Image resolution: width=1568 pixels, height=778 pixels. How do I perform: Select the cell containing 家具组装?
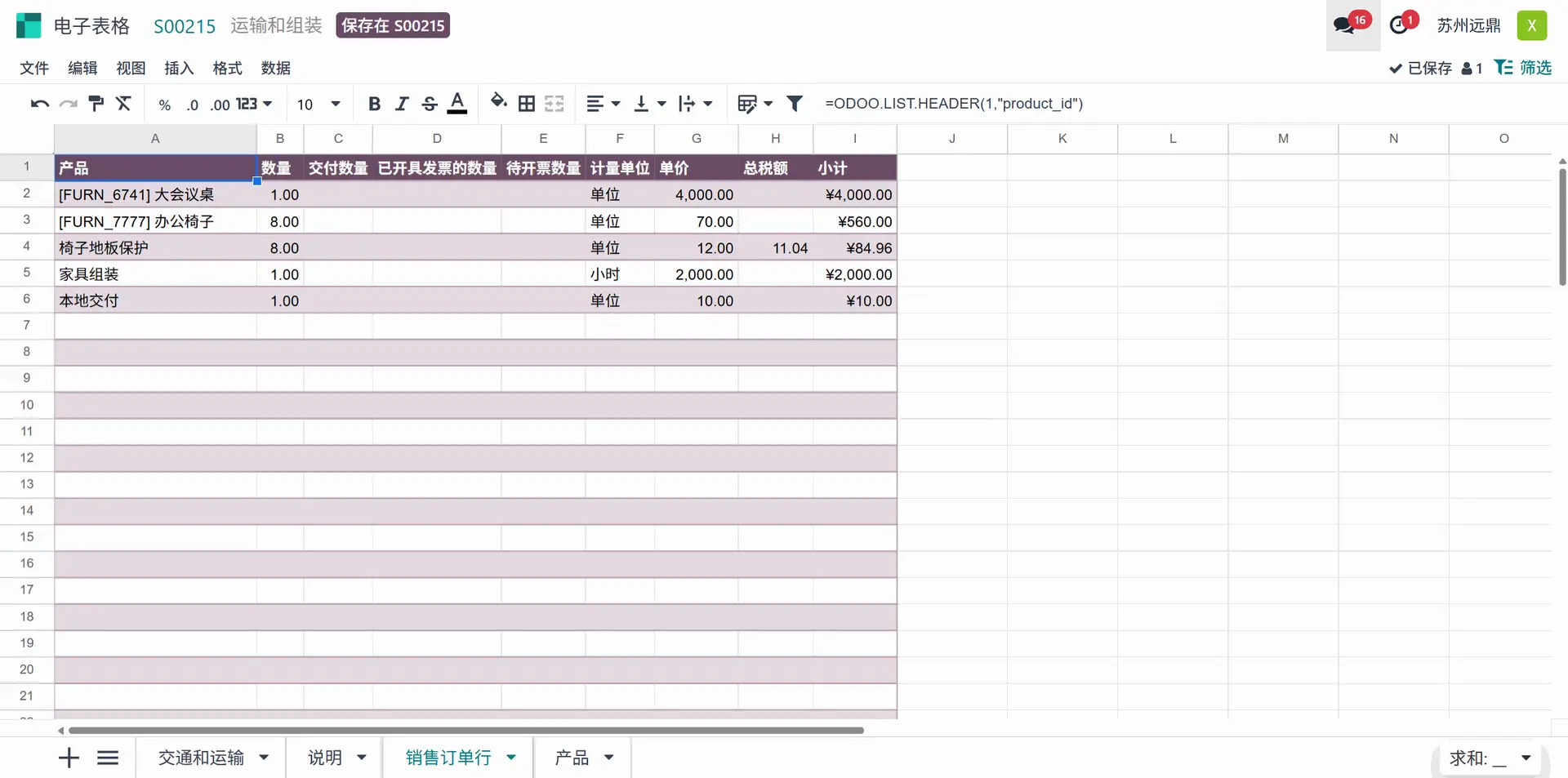click(x=155, y=274)
